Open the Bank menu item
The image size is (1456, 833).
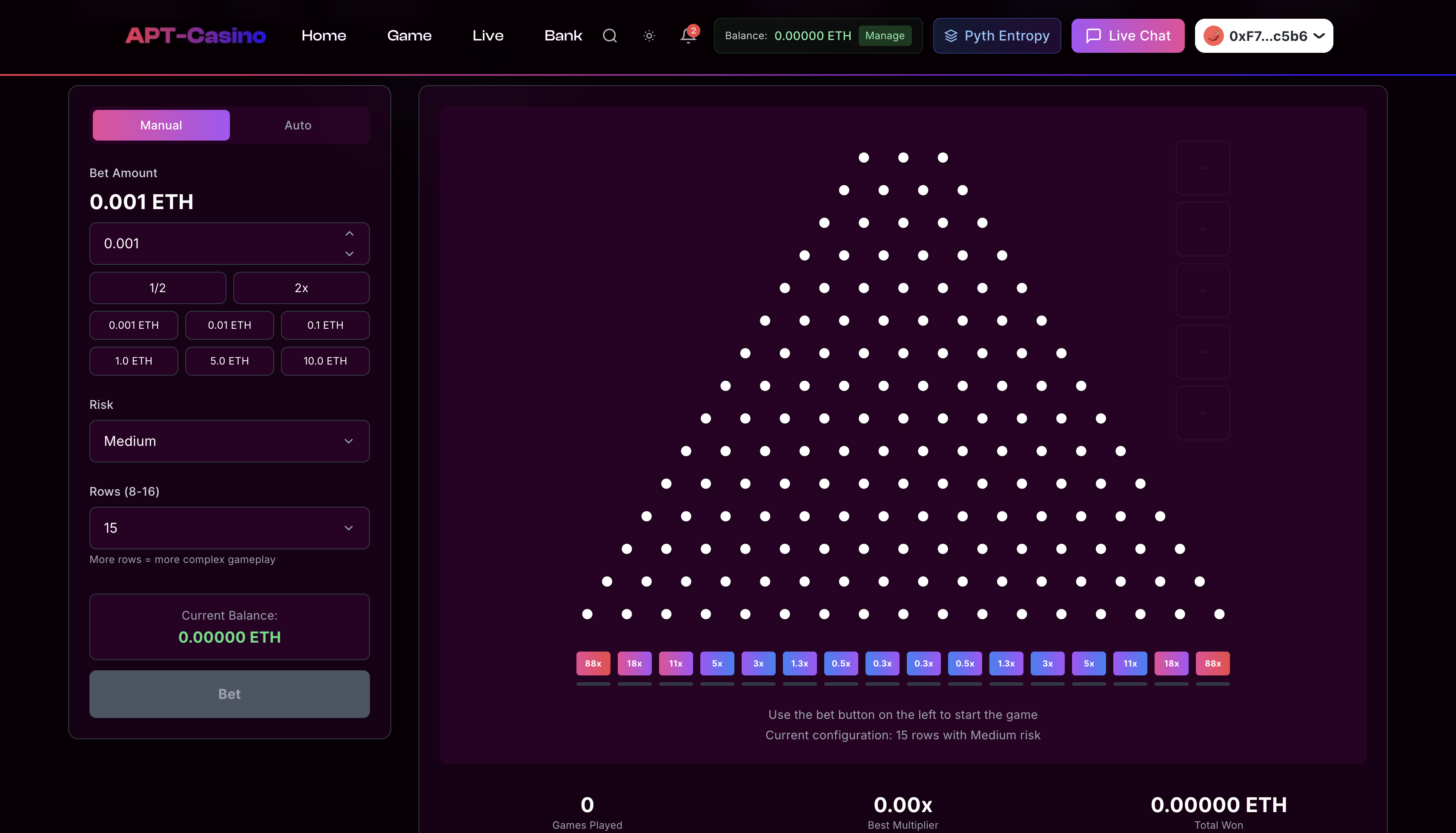coord(563,35)
